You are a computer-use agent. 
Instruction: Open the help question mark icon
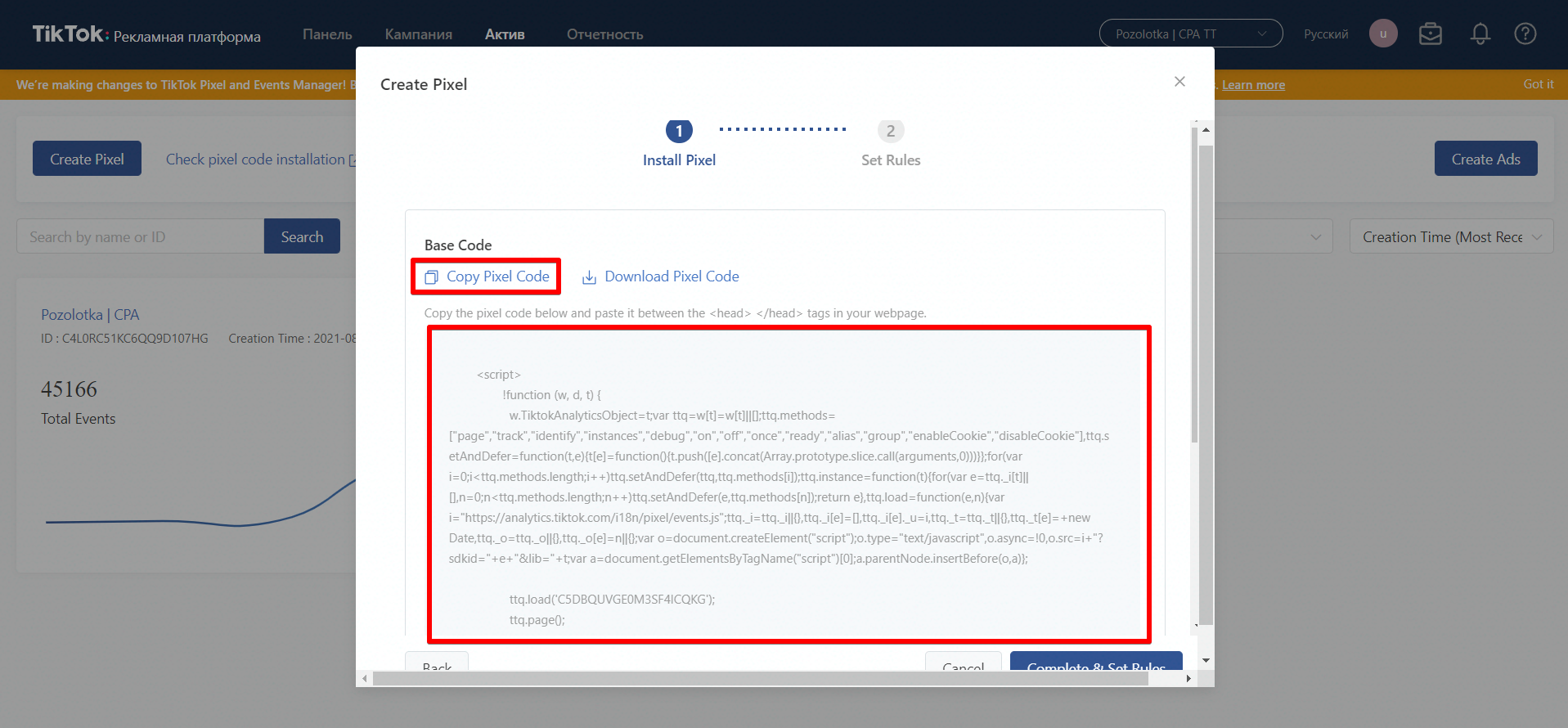point(1525,34)
